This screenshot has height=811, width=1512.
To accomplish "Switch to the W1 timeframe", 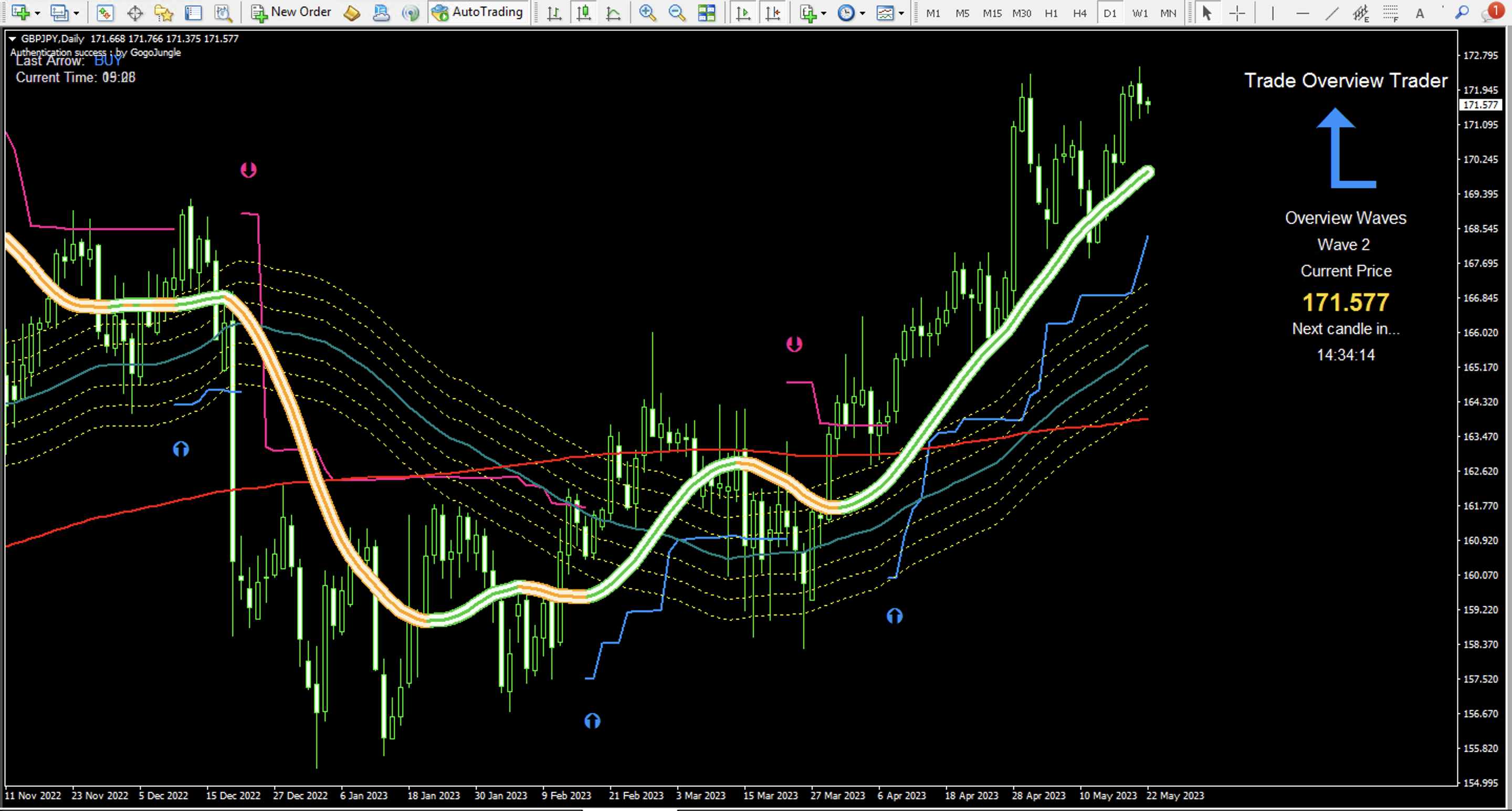I will click(x=1140, y=13).
